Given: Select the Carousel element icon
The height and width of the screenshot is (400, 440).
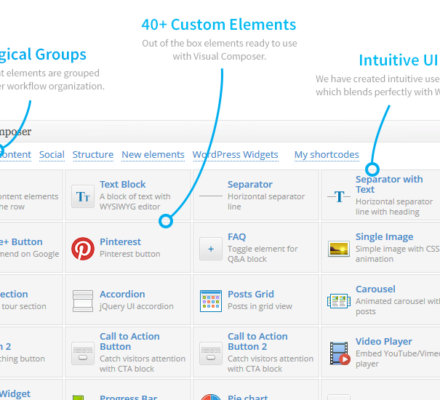Looking at the screenshot, I should point(339,301).
